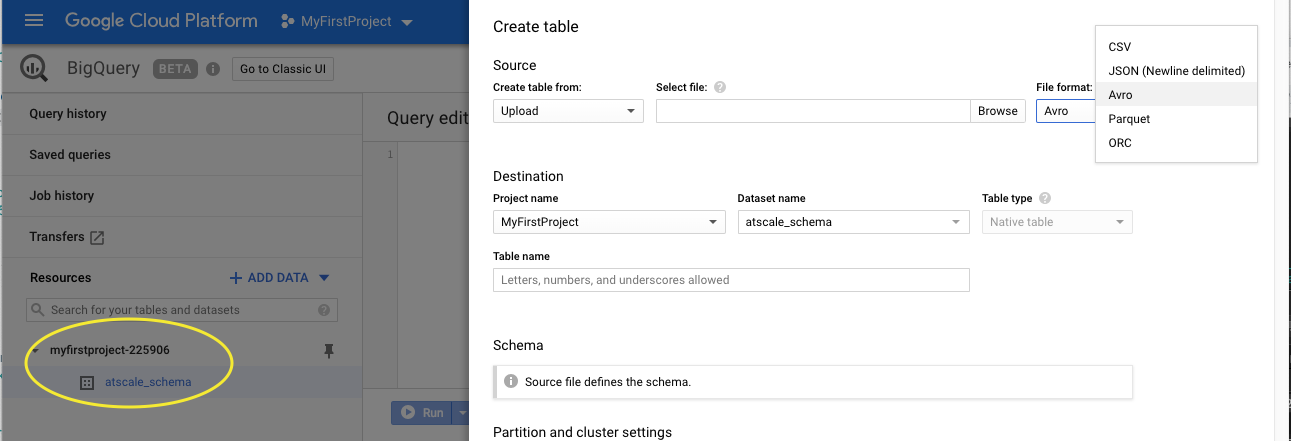
Task: Open the hamburger navigation menu
Action: [x=34, y=21]
